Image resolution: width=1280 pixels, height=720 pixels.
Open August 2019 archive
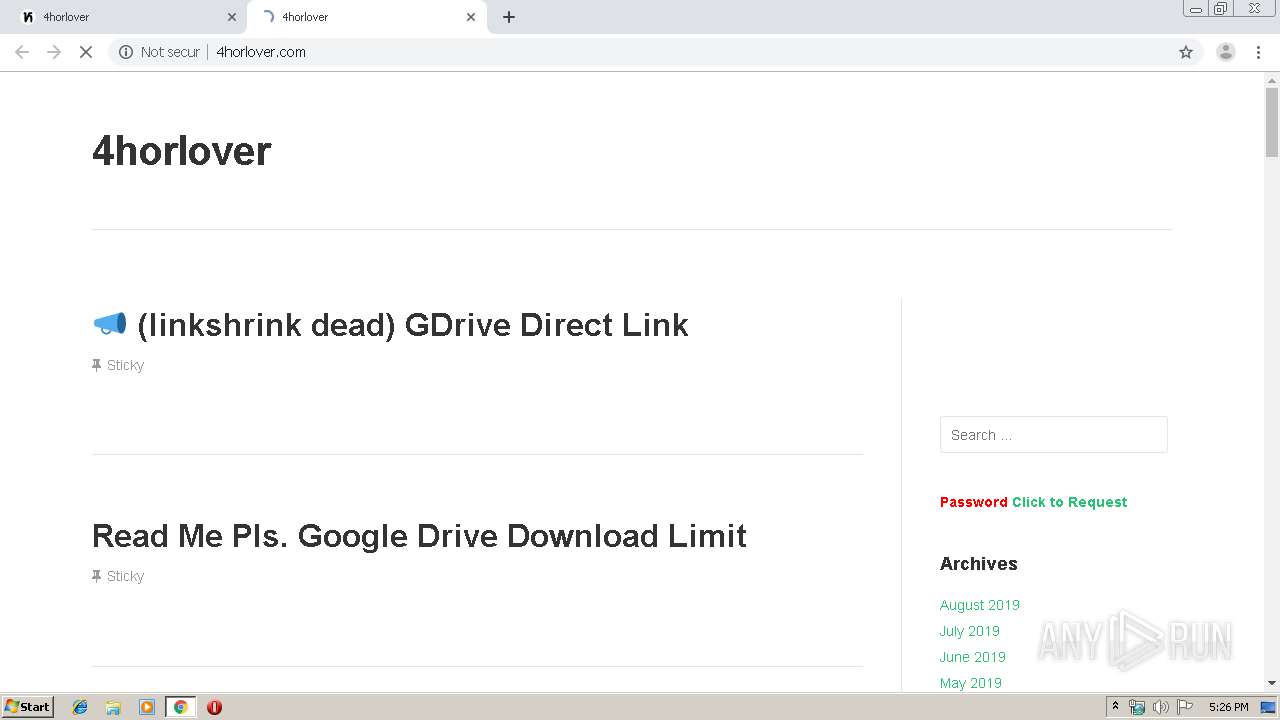coord(980,605)
